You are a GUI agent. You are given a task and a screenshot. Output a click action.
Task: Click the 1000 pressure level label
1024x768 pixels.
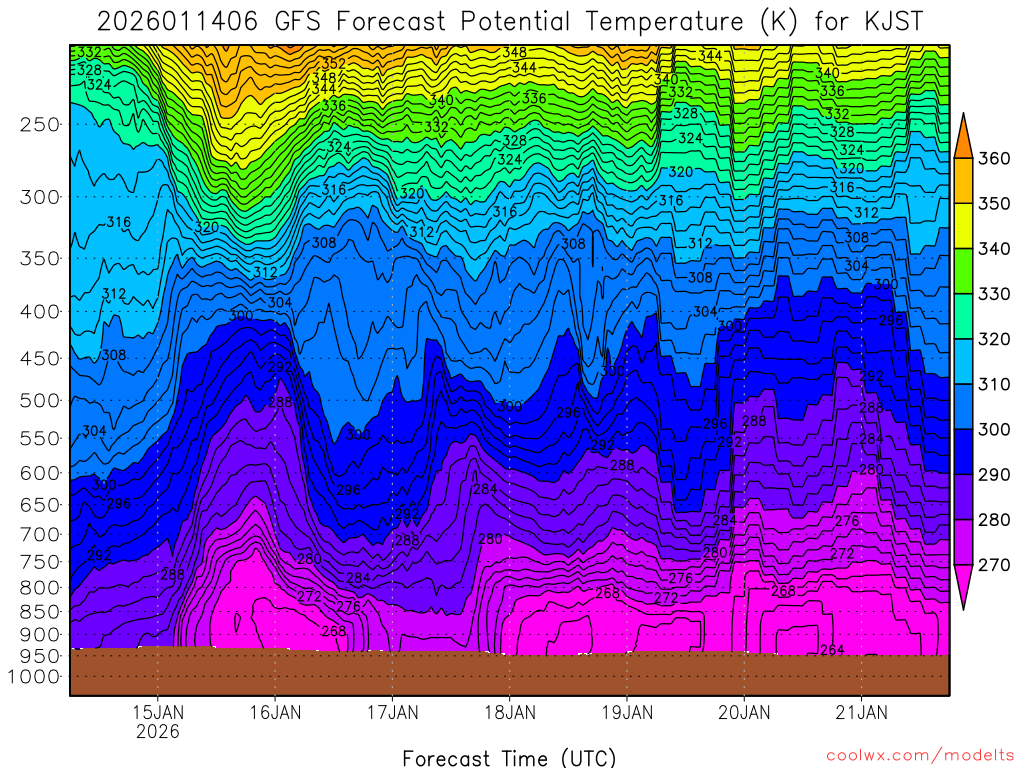(33, 677)
